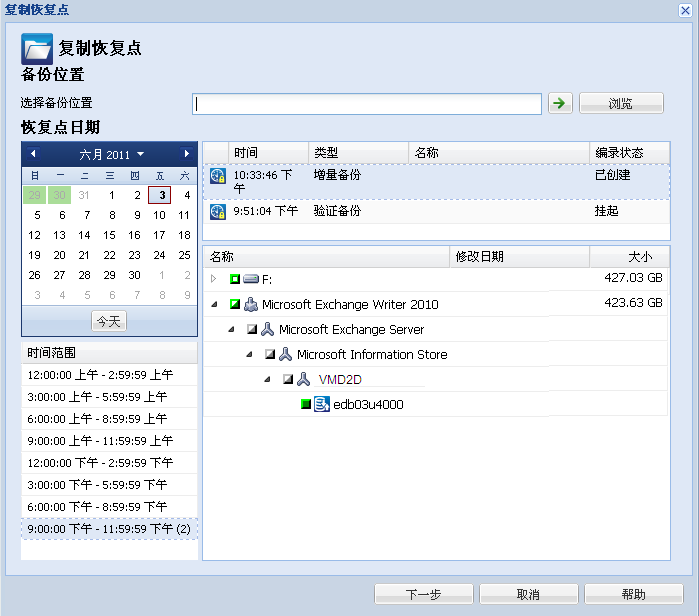The height and width of the screenshot is (616, 699).
Task: Go to previous month in calendar
Action: (33, 154)
